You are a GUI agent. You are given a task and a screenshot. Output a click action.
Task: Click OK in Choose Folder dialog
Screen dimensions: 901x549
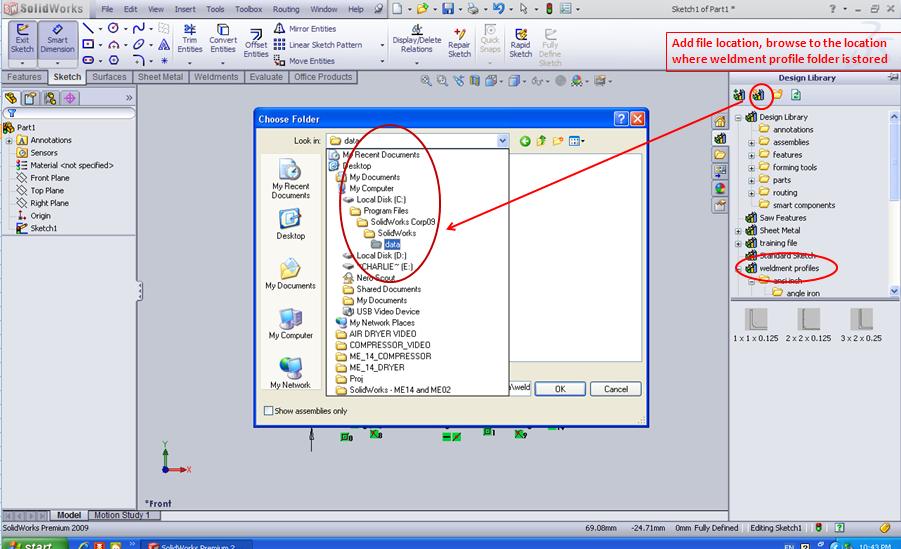[x=560, y=389]
